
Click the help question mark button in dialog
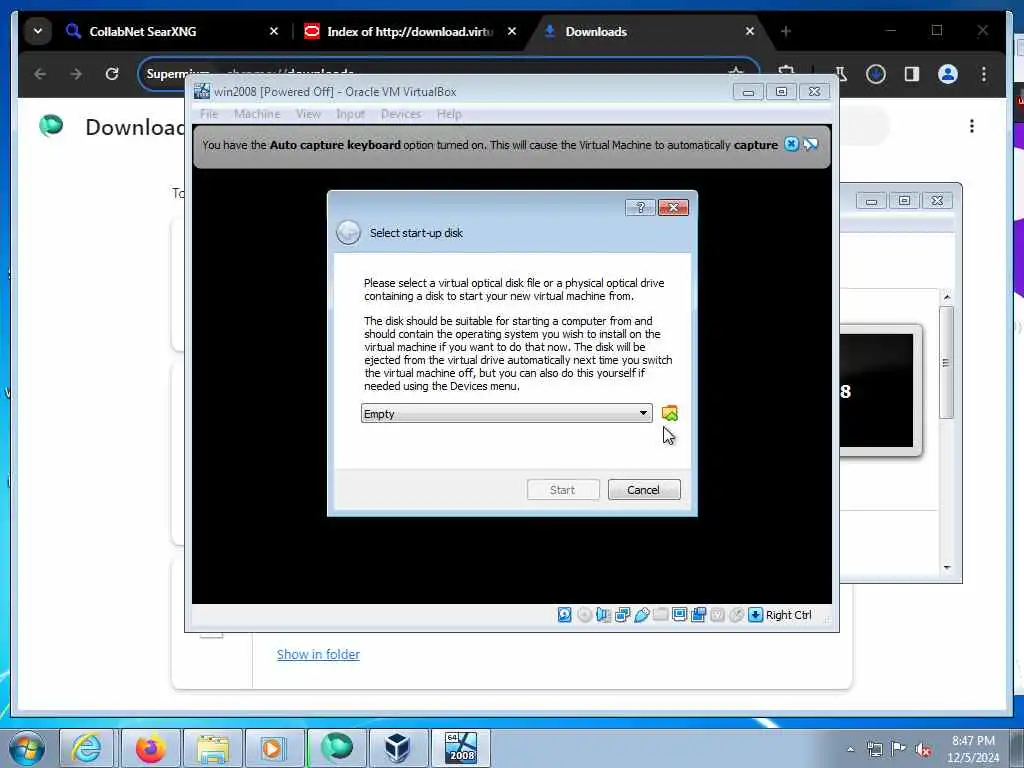pos(640,208)
